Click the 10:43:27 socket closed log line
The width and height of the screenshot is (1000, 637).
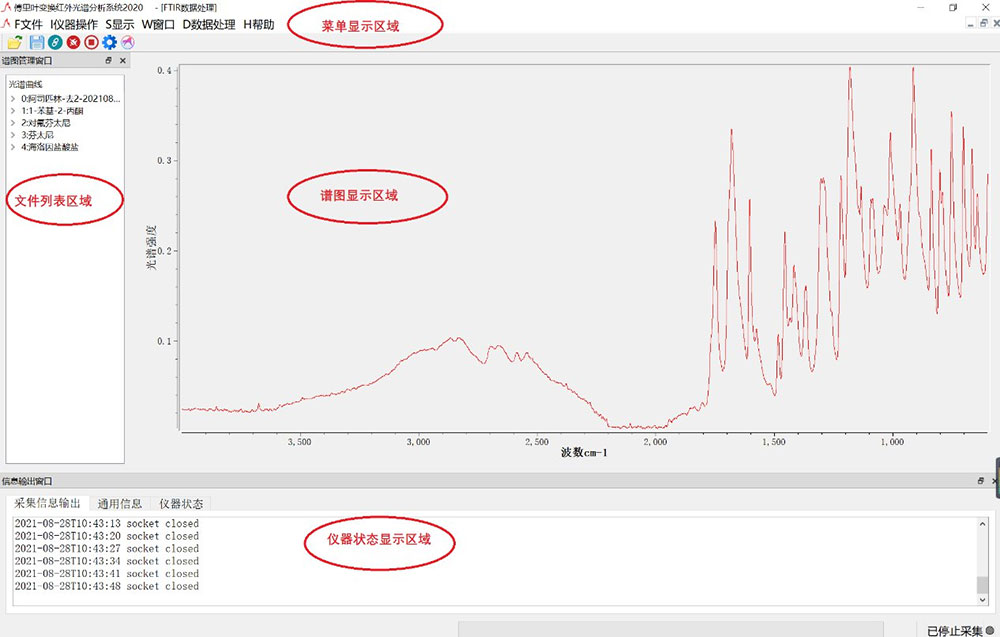[107, 548]
